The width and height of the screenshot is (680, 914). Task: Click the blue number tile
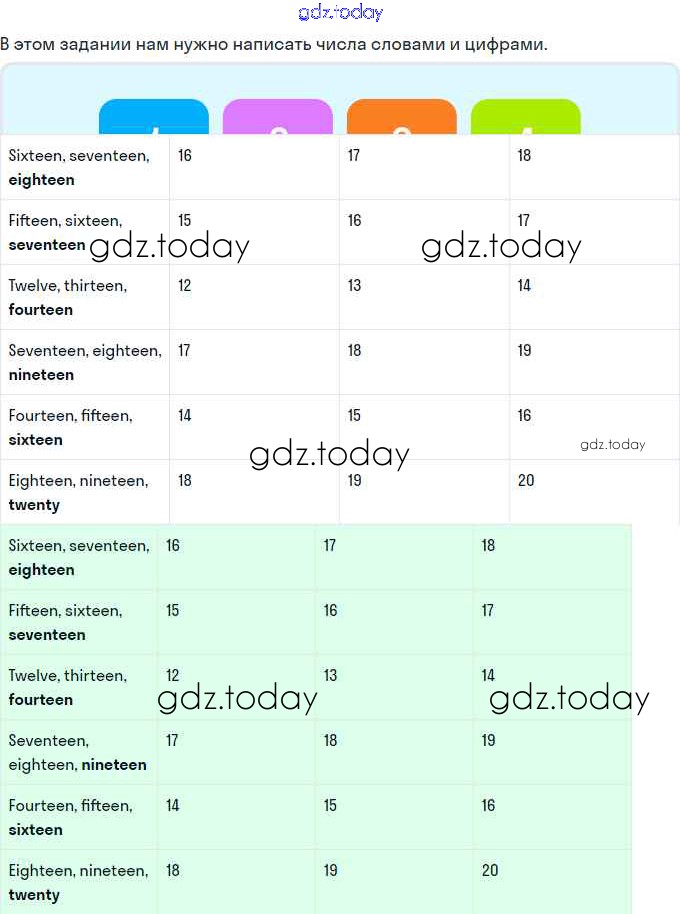(154, 117)
